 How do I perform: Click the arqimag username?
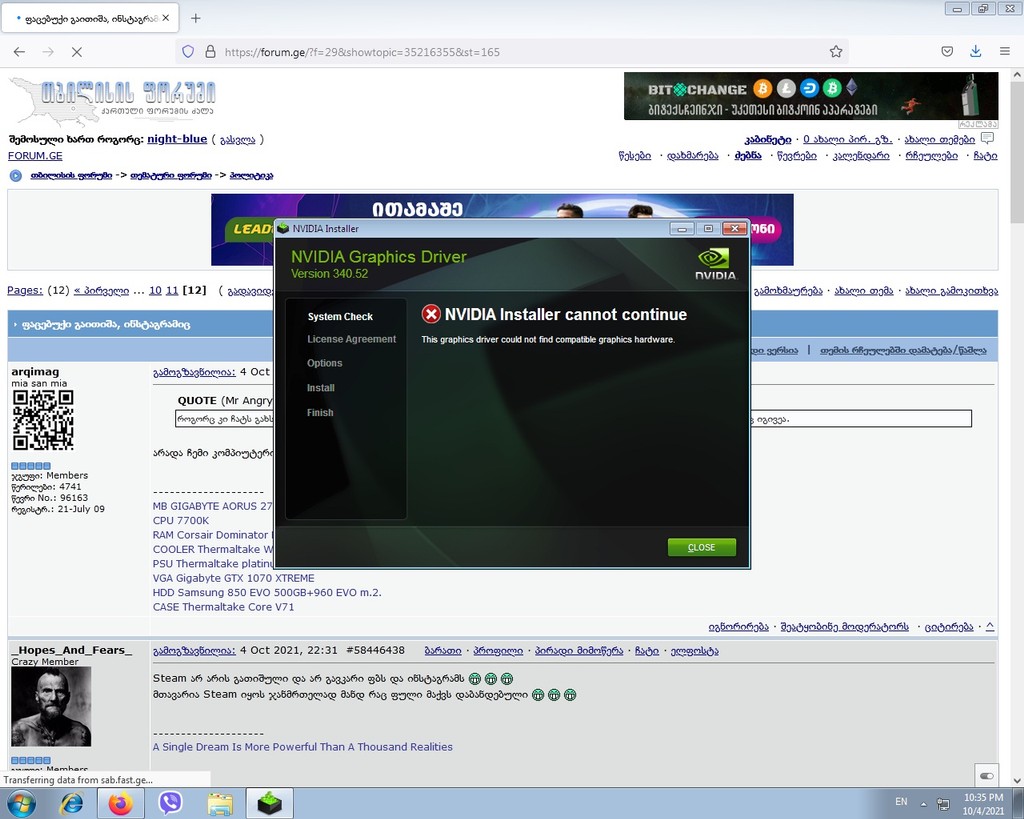pos(35,371)
